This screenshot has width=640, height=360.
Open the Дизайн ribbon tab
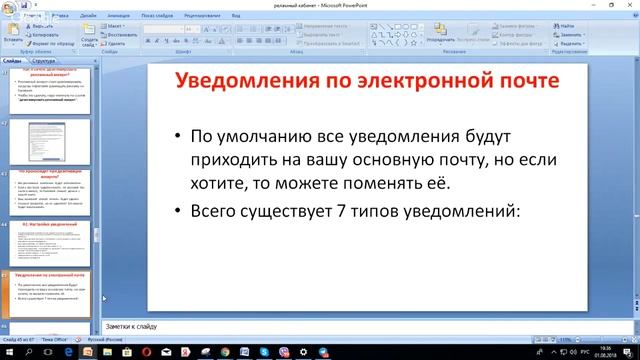click(x=88, y=16)
